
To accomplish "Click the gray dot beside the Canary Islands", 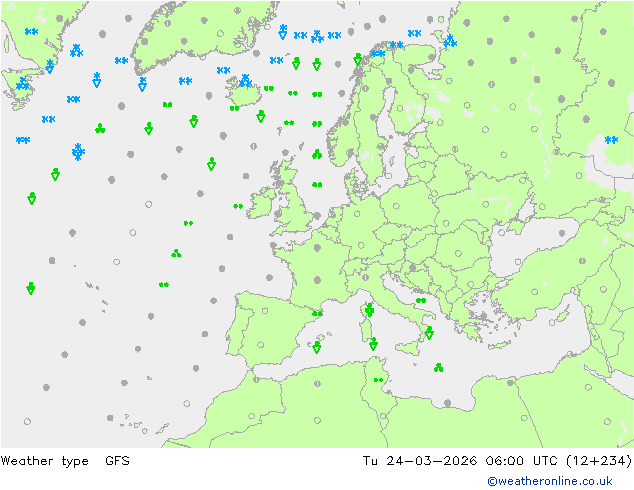I will [110, 418].
